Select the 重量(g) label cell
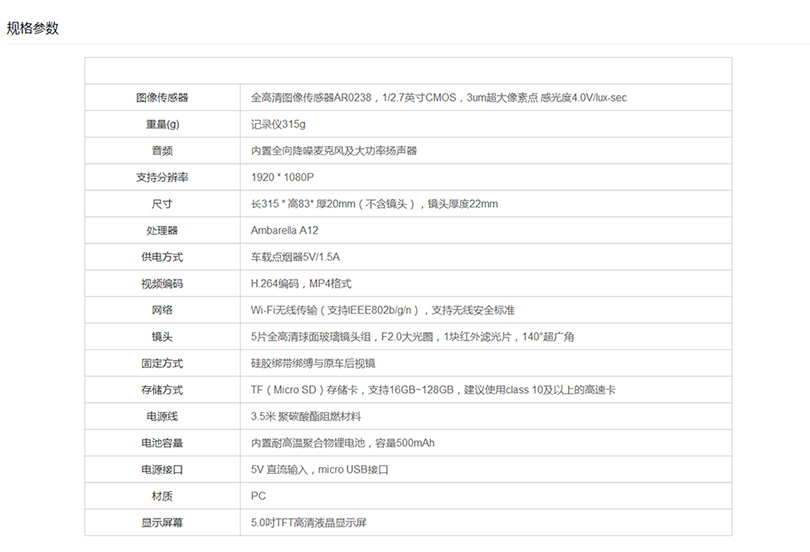Screen dimensions: 810x552 [x=162, y=124]
